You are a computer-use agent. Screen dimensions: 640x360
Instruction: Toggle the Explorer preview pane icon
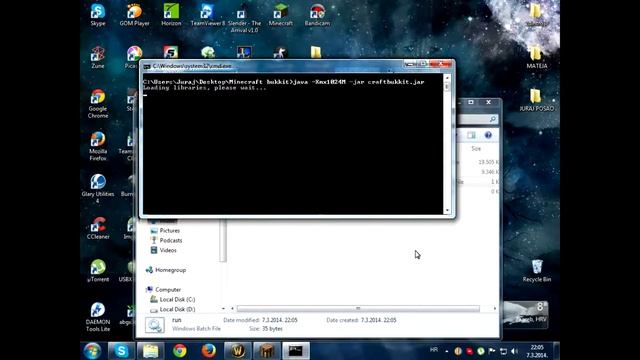[x=471, y=135]
